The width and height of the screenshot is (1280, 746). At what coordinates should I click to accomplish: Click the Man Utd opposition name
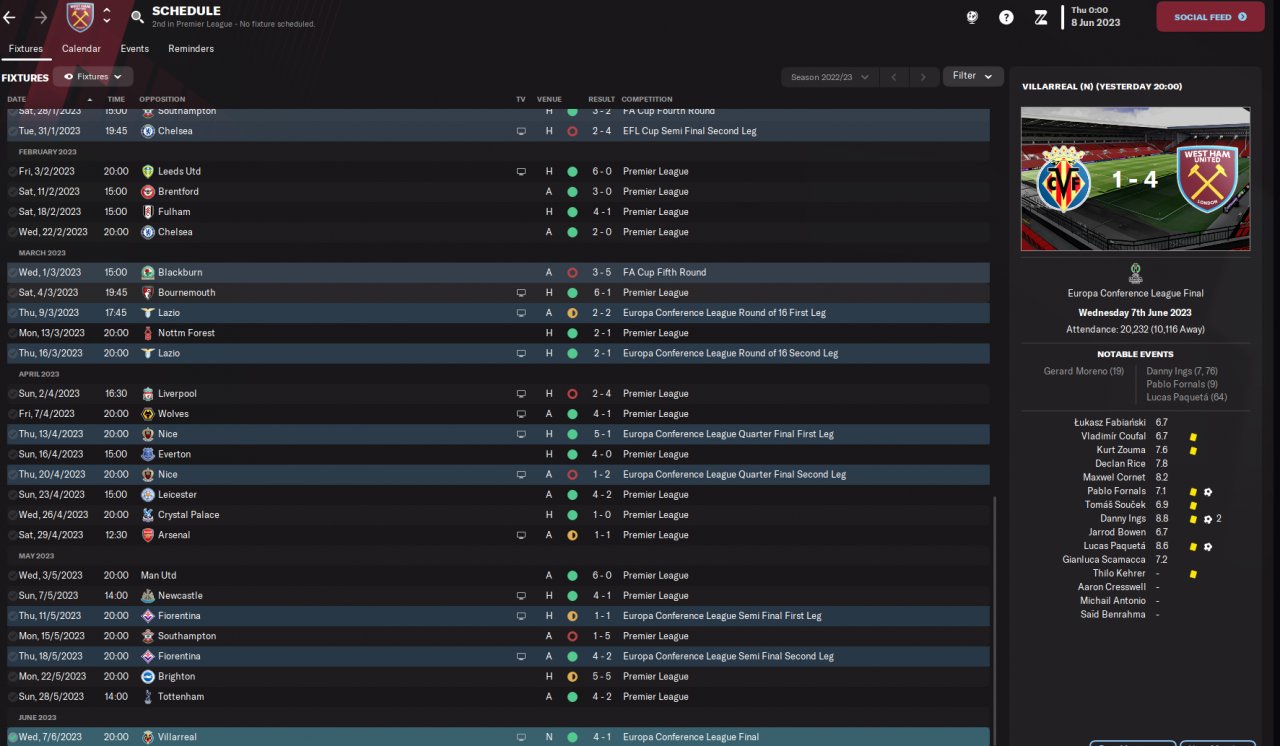point(159,575)
